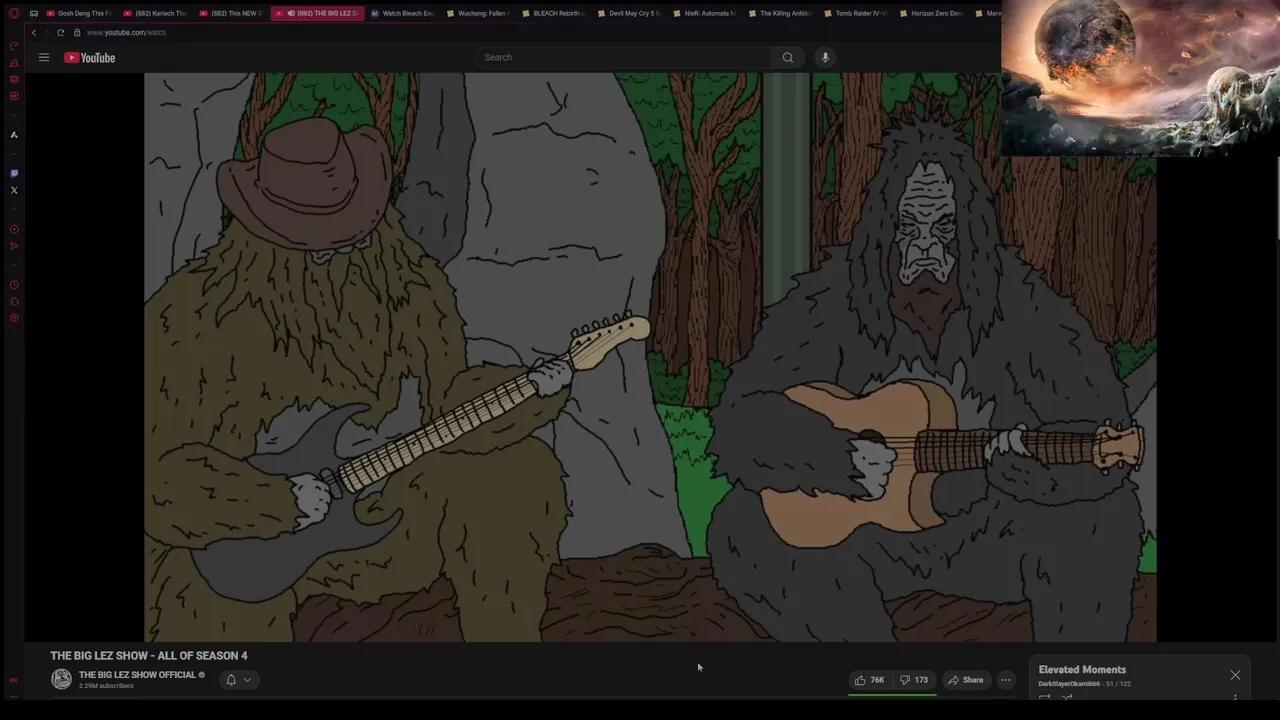This screenshot has width=1280, height=720.
Task: Open THE BIG LEZ SHOW OFFICIAL channel link
Action: click(137, 675)
